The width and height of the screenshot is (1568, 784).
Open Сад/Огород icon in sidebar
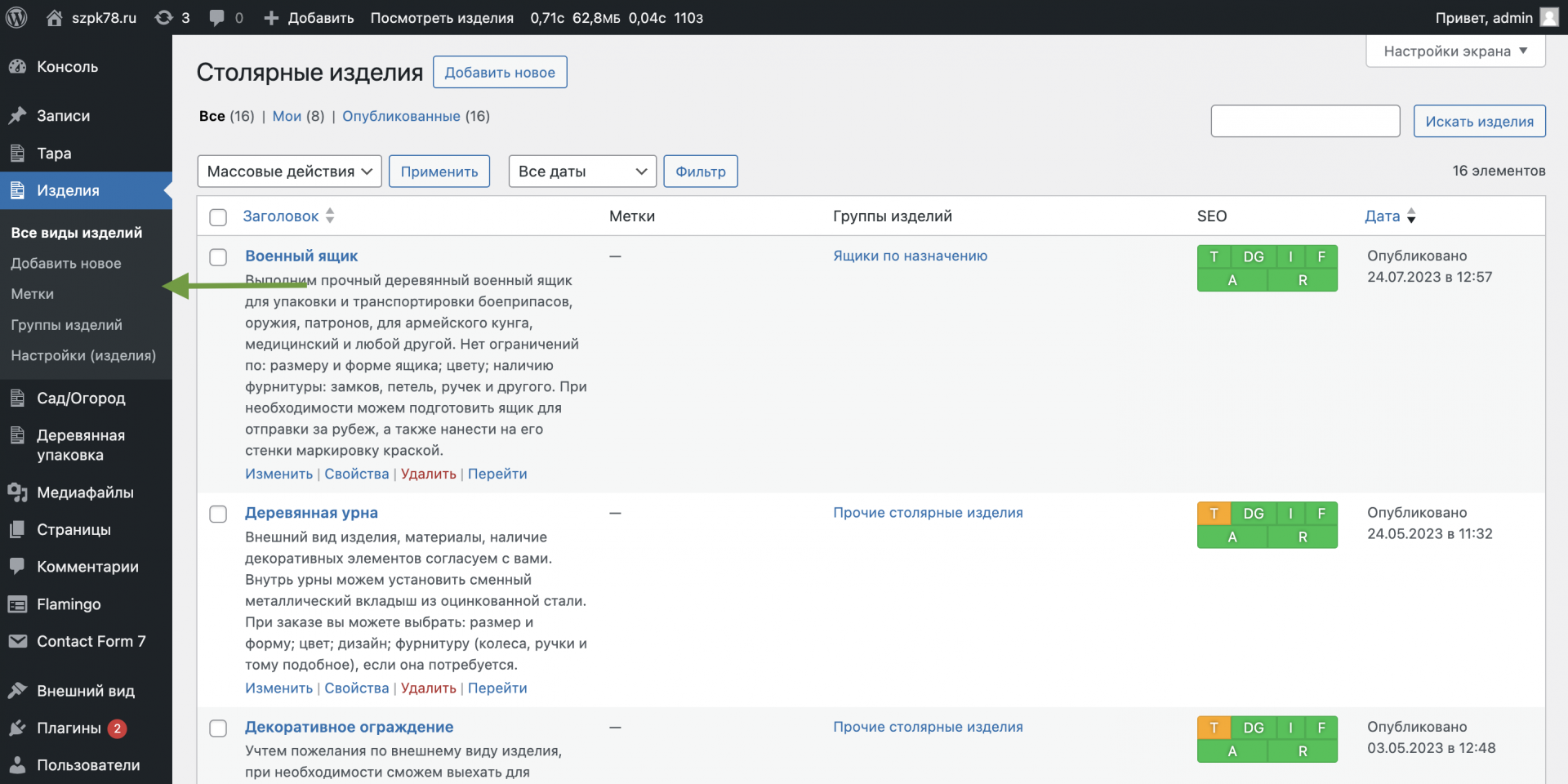(x=17, y=398)
